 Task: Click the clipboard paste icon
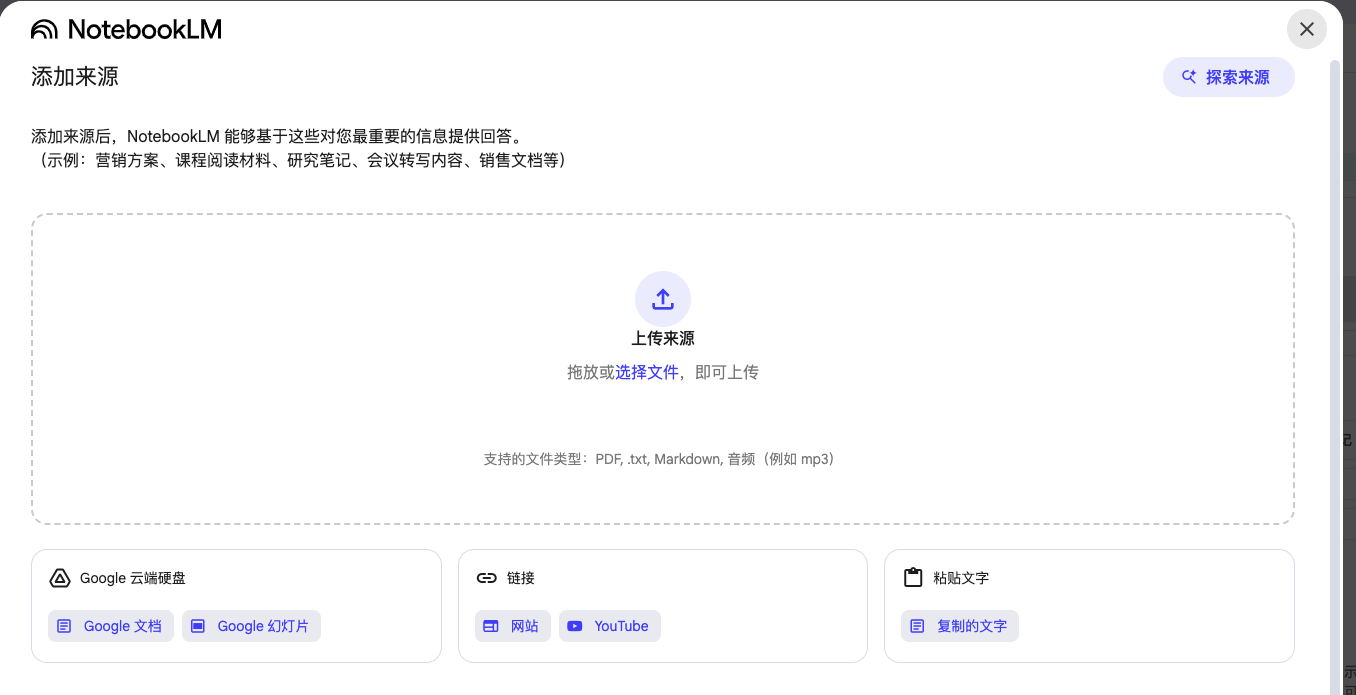click(x=912, y=578)
